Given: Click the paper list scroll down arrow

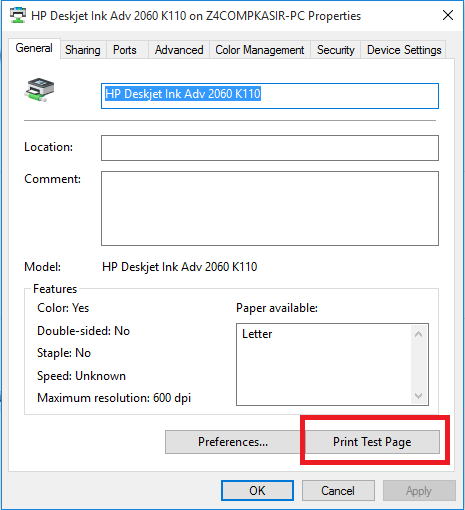Looking at the screenshot, I should click(419, 396).
